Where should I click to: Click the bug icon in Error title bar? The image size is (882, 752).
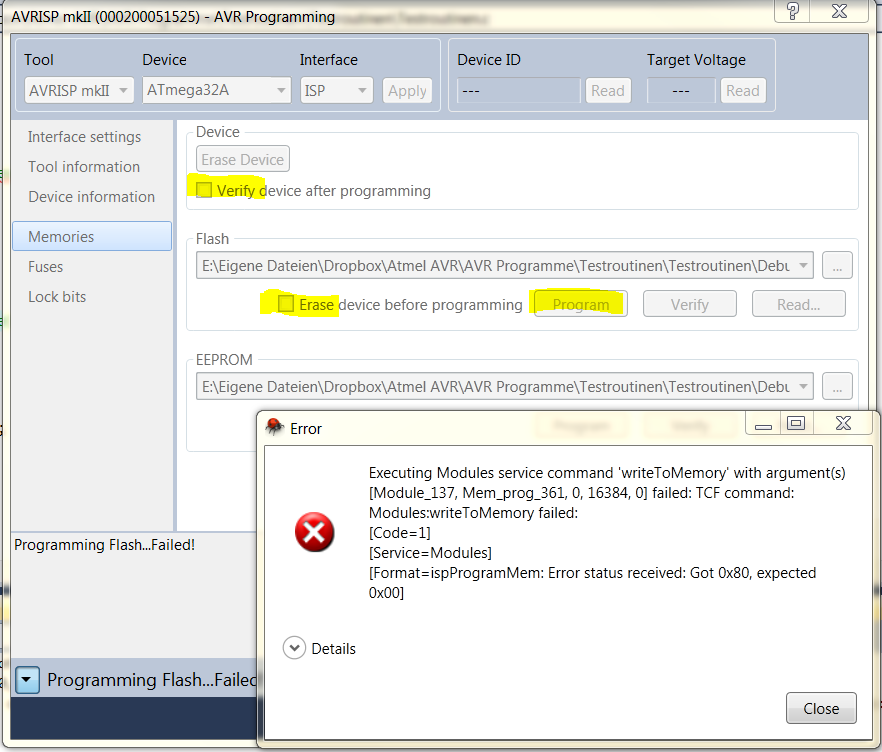click(274, 427)
